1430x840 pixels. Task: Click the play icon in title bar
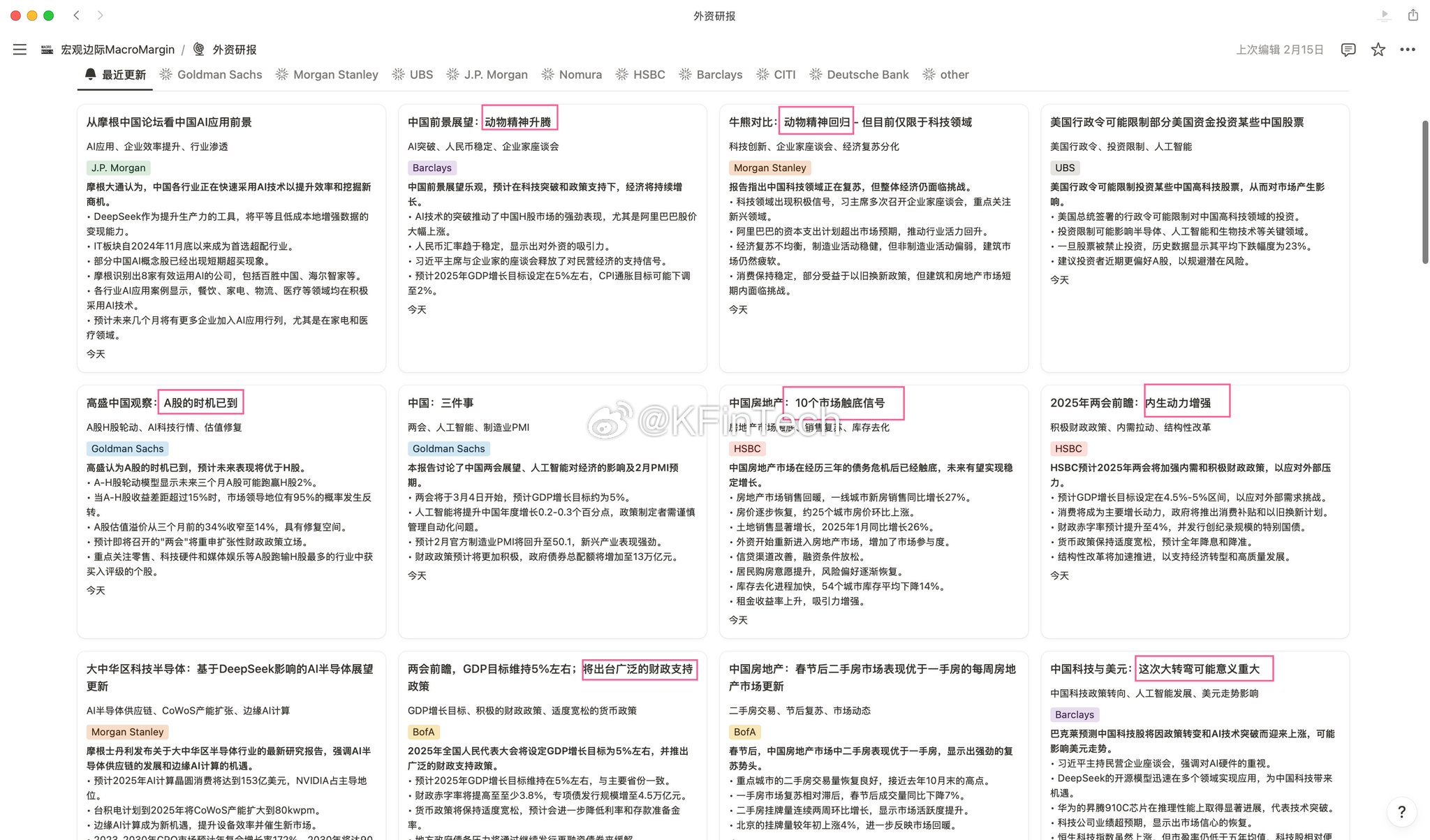(x=1385, y=15)
